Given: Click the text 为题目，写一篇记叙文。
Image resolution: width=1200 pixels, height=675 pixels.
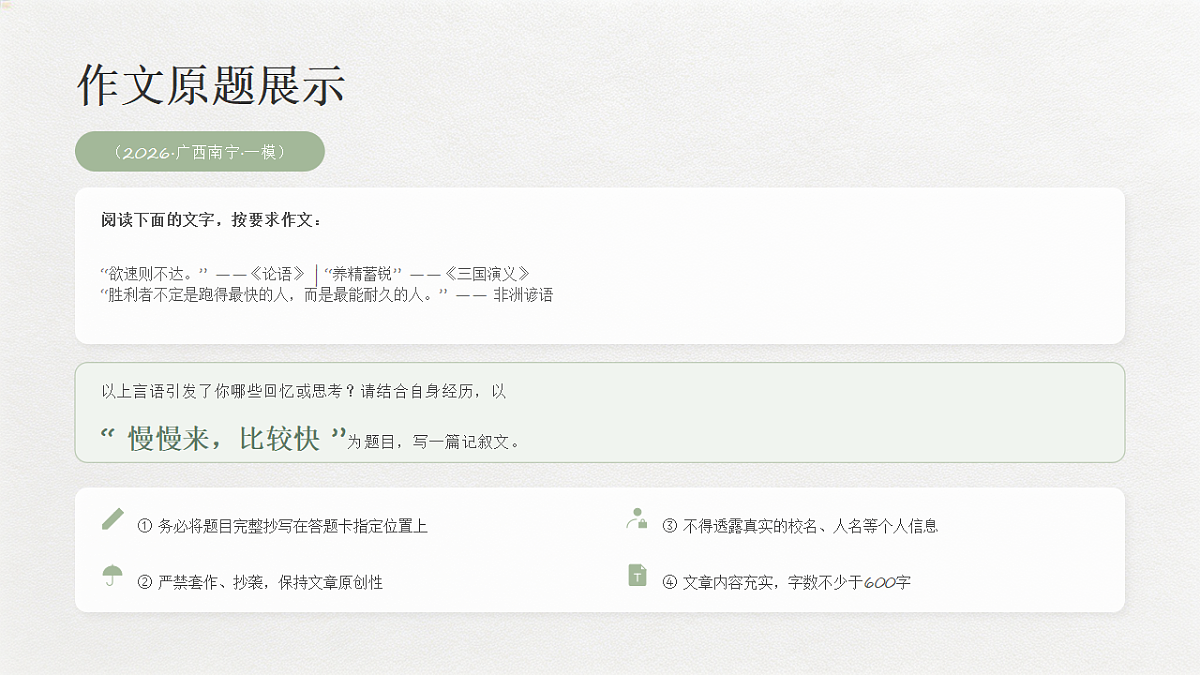Looking at the screenshot, I should pyautogui.click(x=434, y=442).
